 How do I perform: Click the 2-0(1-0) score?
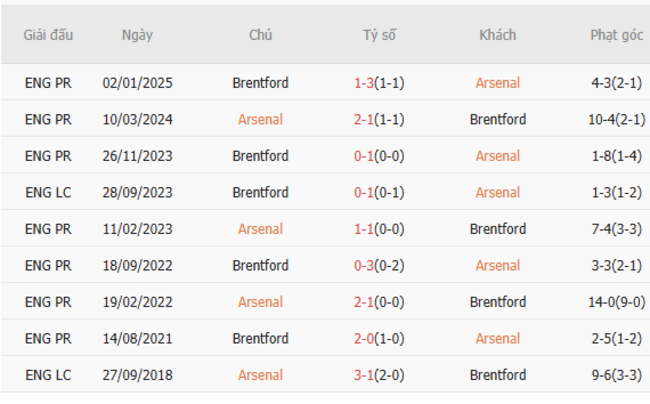click(379, 339)
